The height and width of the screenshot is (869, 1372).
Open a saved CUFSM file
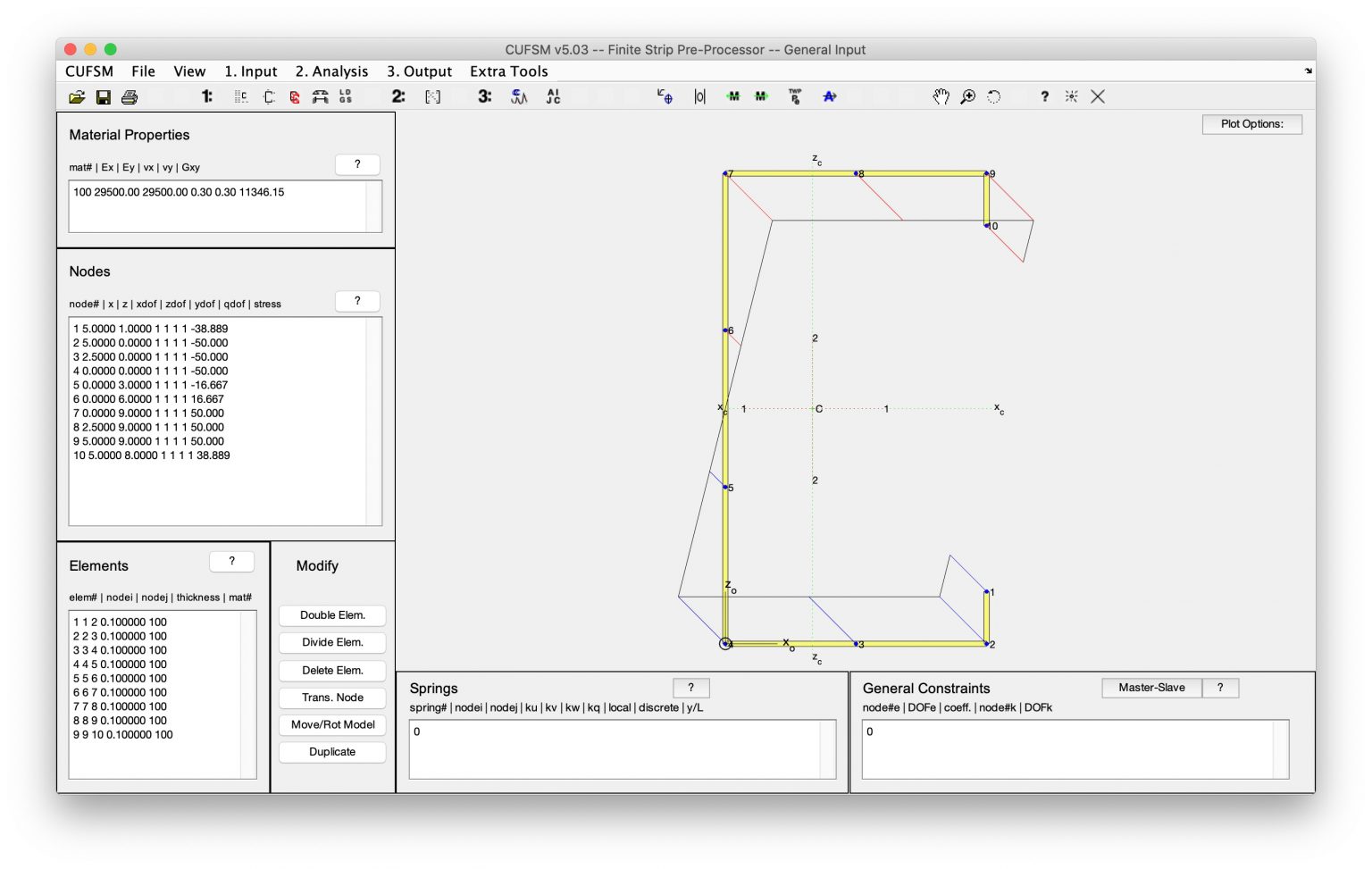coord(77,96)
